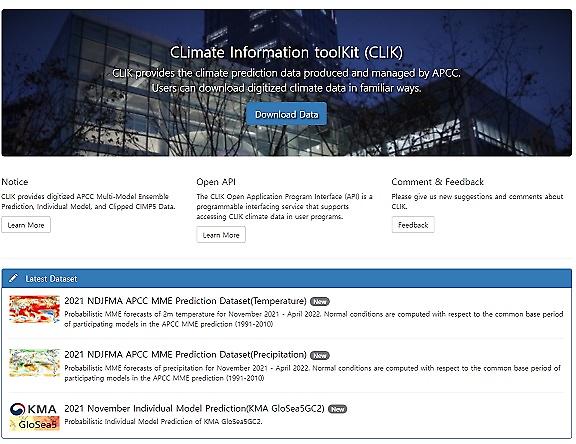
Task: Click the New badge beside KMA GloSea5GC2
Action: coord(337,409)
